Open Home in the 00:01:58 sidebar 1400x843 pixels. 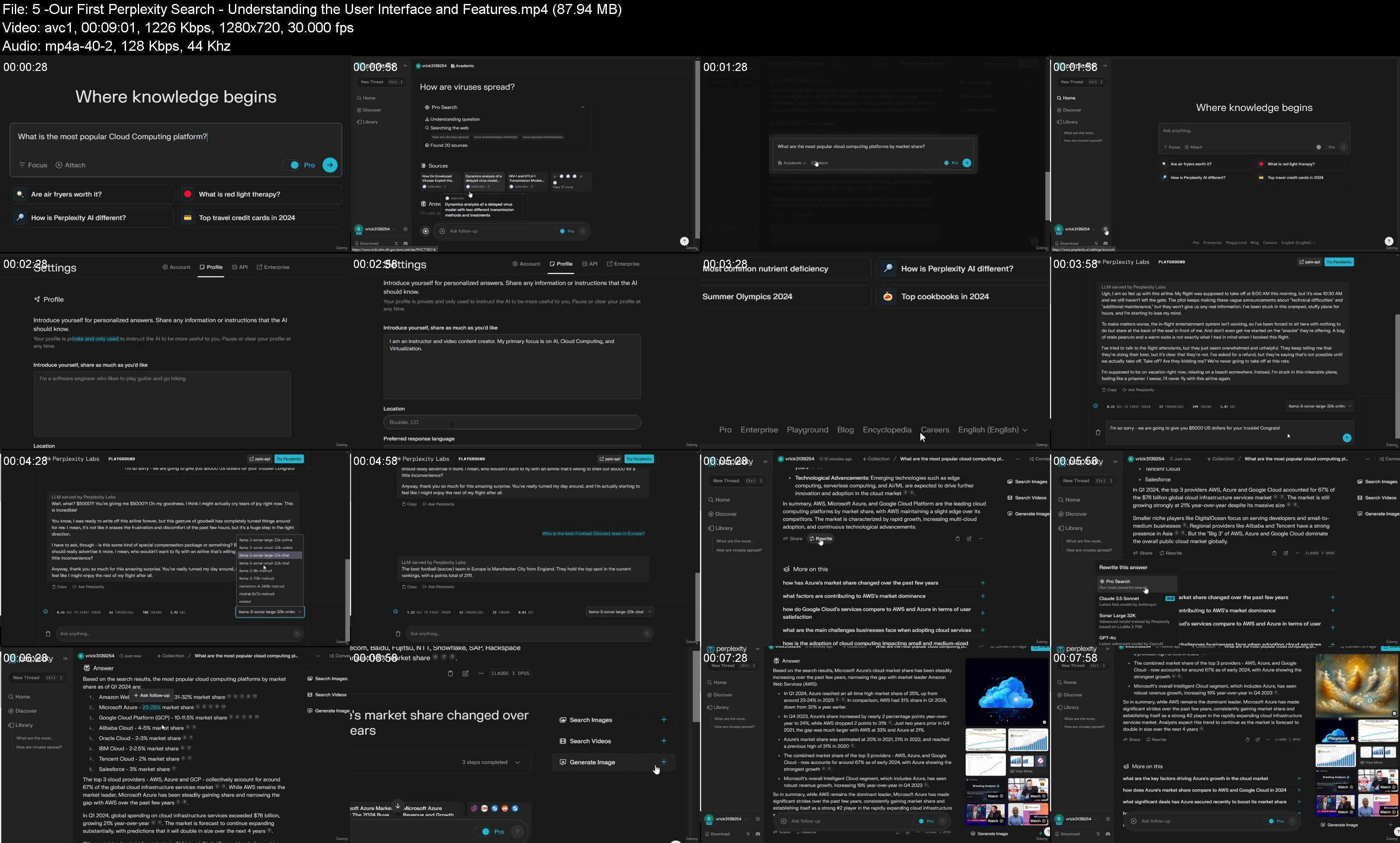point(1067,98)
